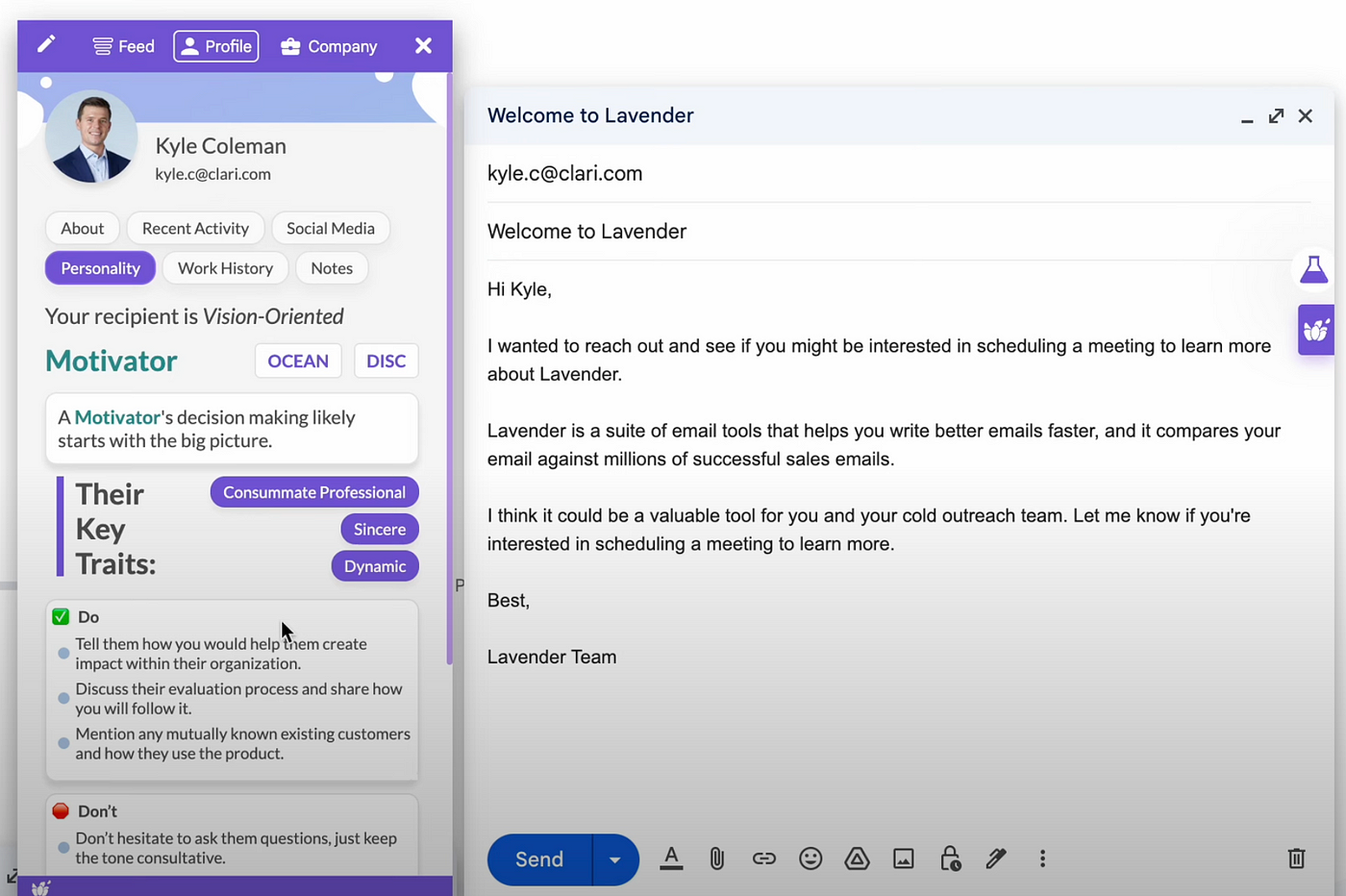
Task: Click the green Do checkmark icon
Action: click(x=61, y=616)
